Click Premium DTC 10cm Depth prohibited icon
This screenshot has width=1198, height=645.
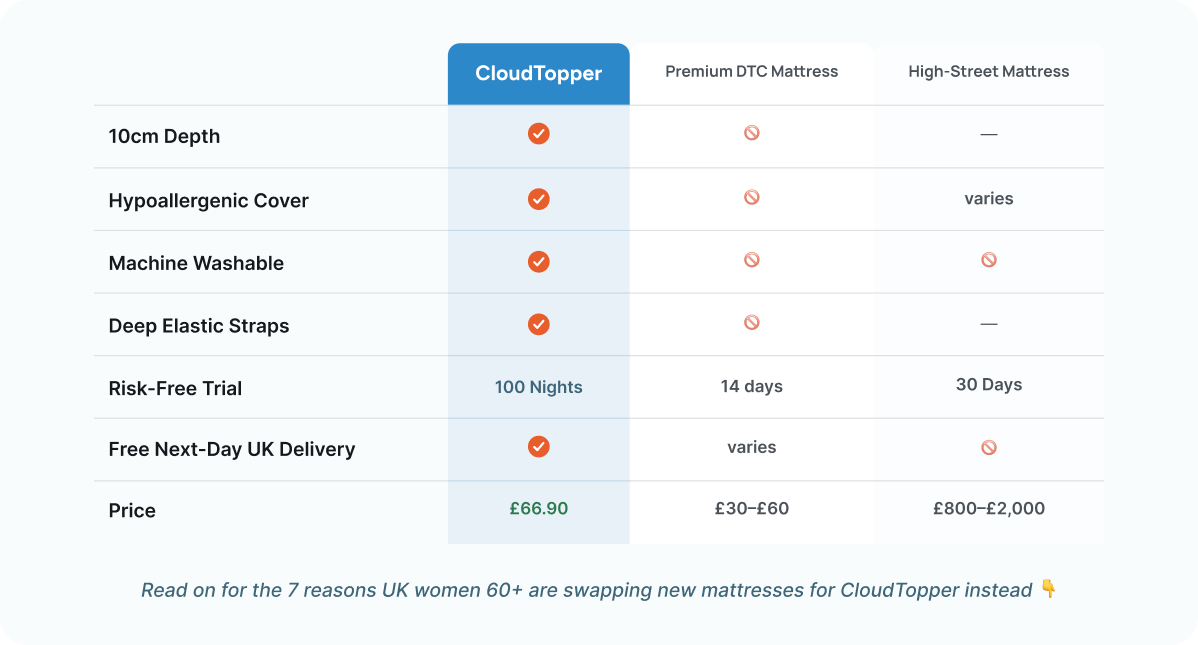point(752,133)
